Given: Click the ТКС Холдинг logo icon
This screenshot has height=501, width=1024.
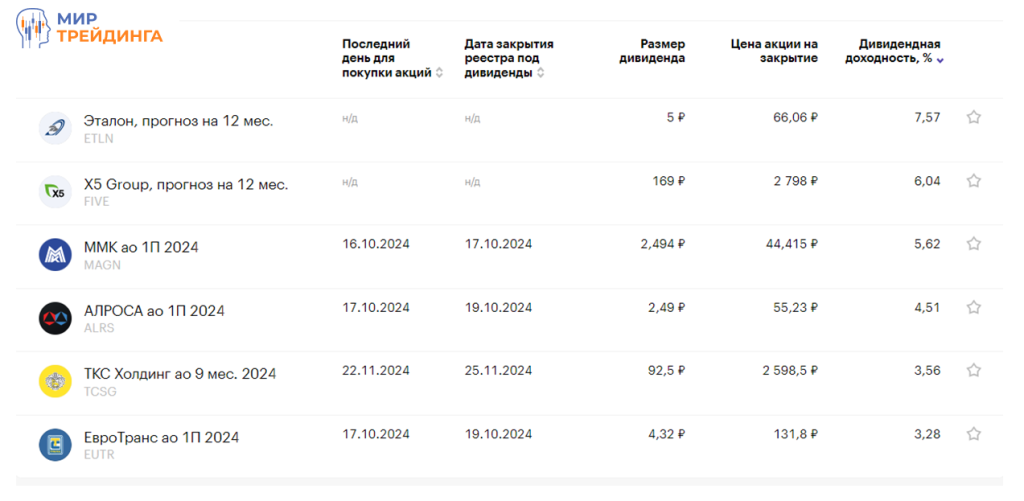Looking at the screenshot, I should (54, 381).
